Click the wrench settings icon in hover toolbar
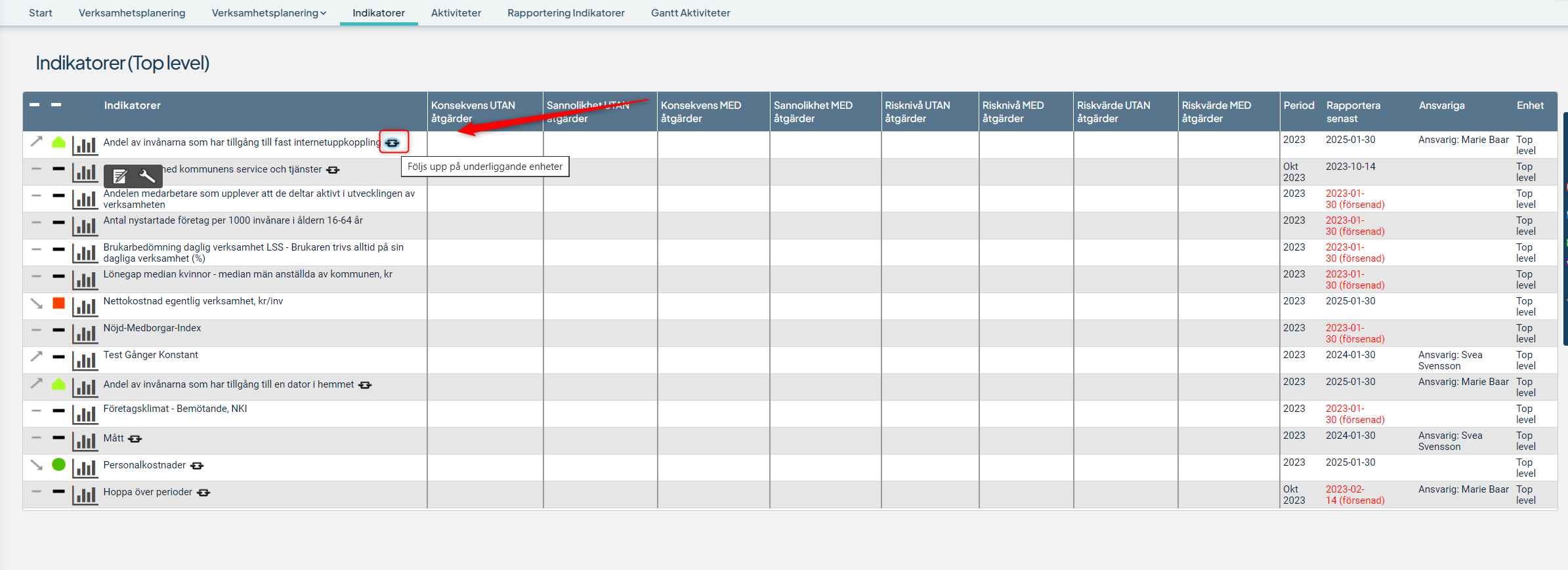Screen dimensions: 1568x570 point(147,176)
